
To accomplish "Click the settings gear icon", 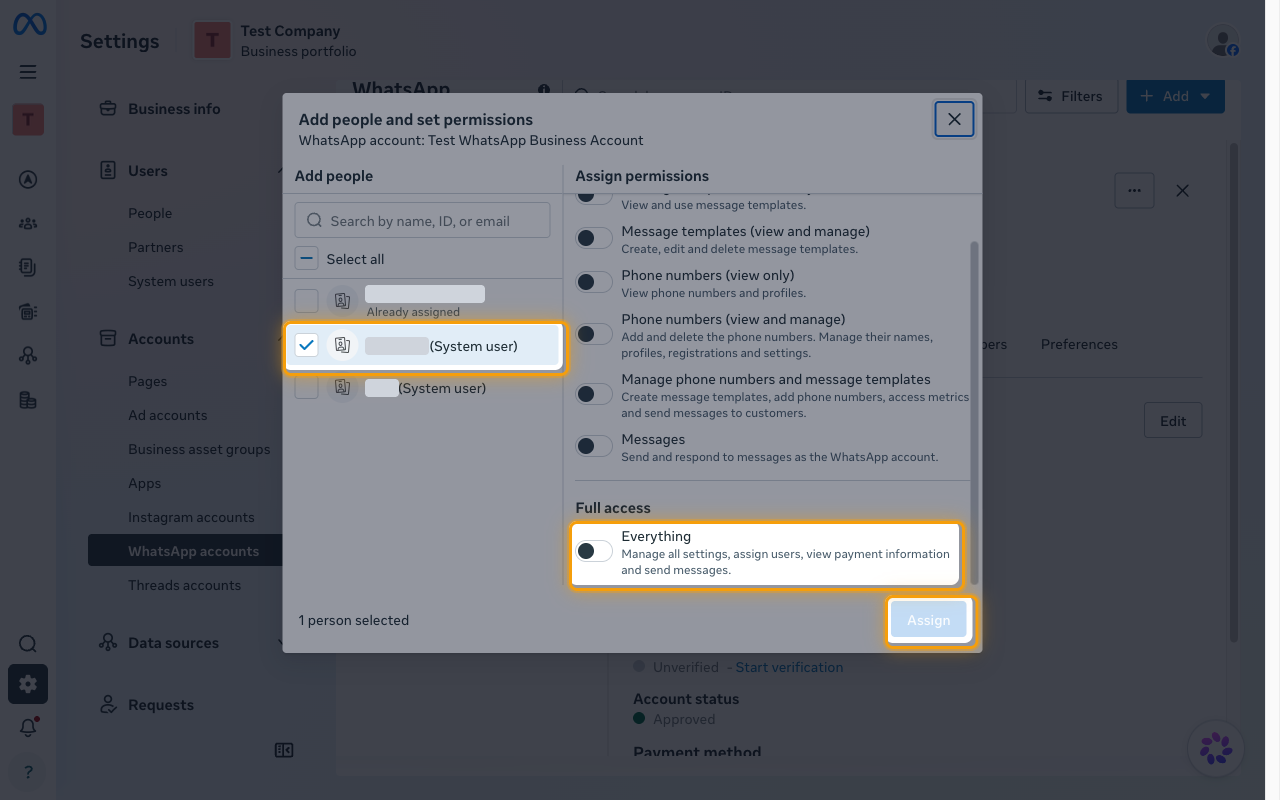I will (28, 684).
